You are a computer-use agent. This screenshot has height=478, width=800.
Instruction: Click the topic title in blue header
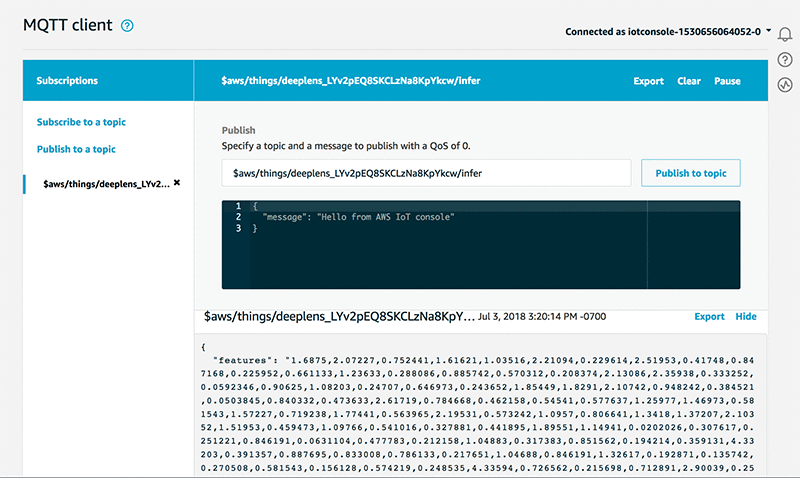coord(351,81)
